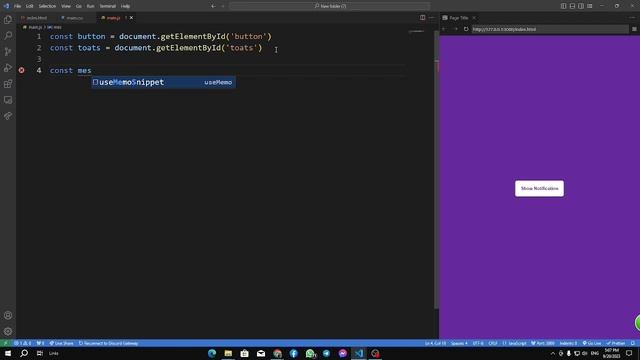Change the UTF-8 encoding setting

click(478, 343)
